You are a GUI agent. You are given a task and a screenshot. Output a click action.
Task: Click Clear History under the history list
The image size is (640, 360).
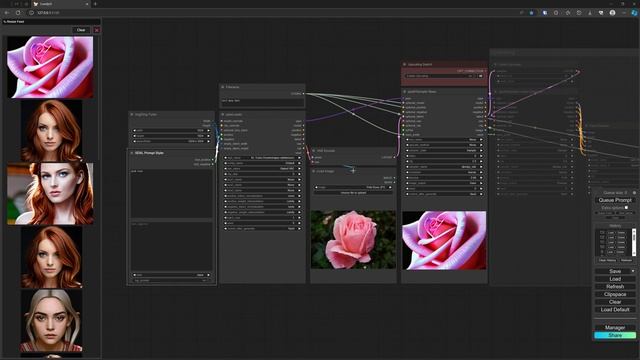pos(607,260)
